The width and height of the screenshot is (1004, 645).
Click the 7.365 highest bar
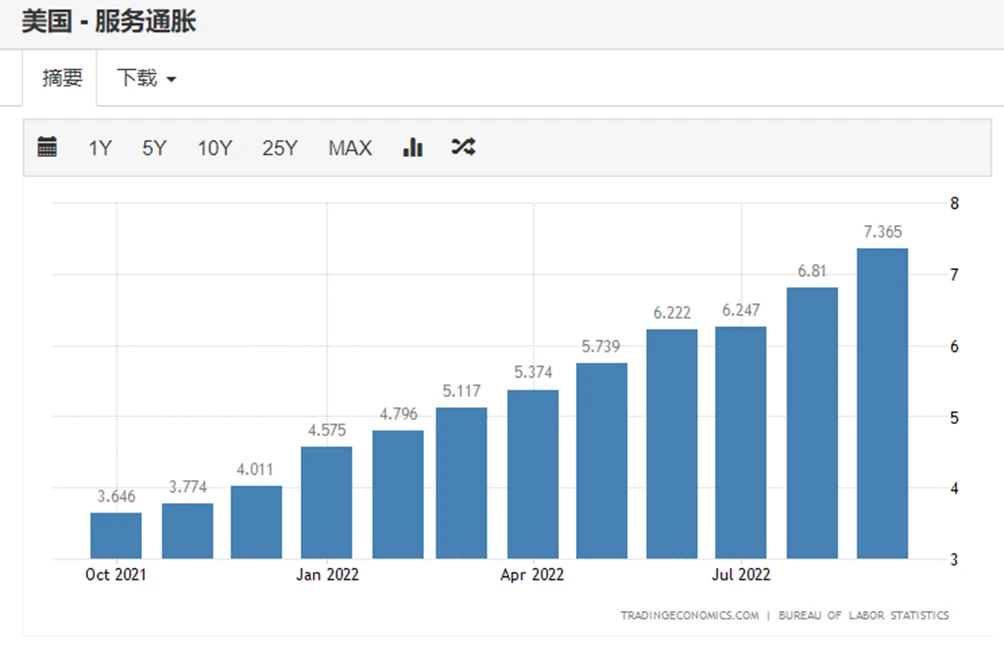(882, 403)
